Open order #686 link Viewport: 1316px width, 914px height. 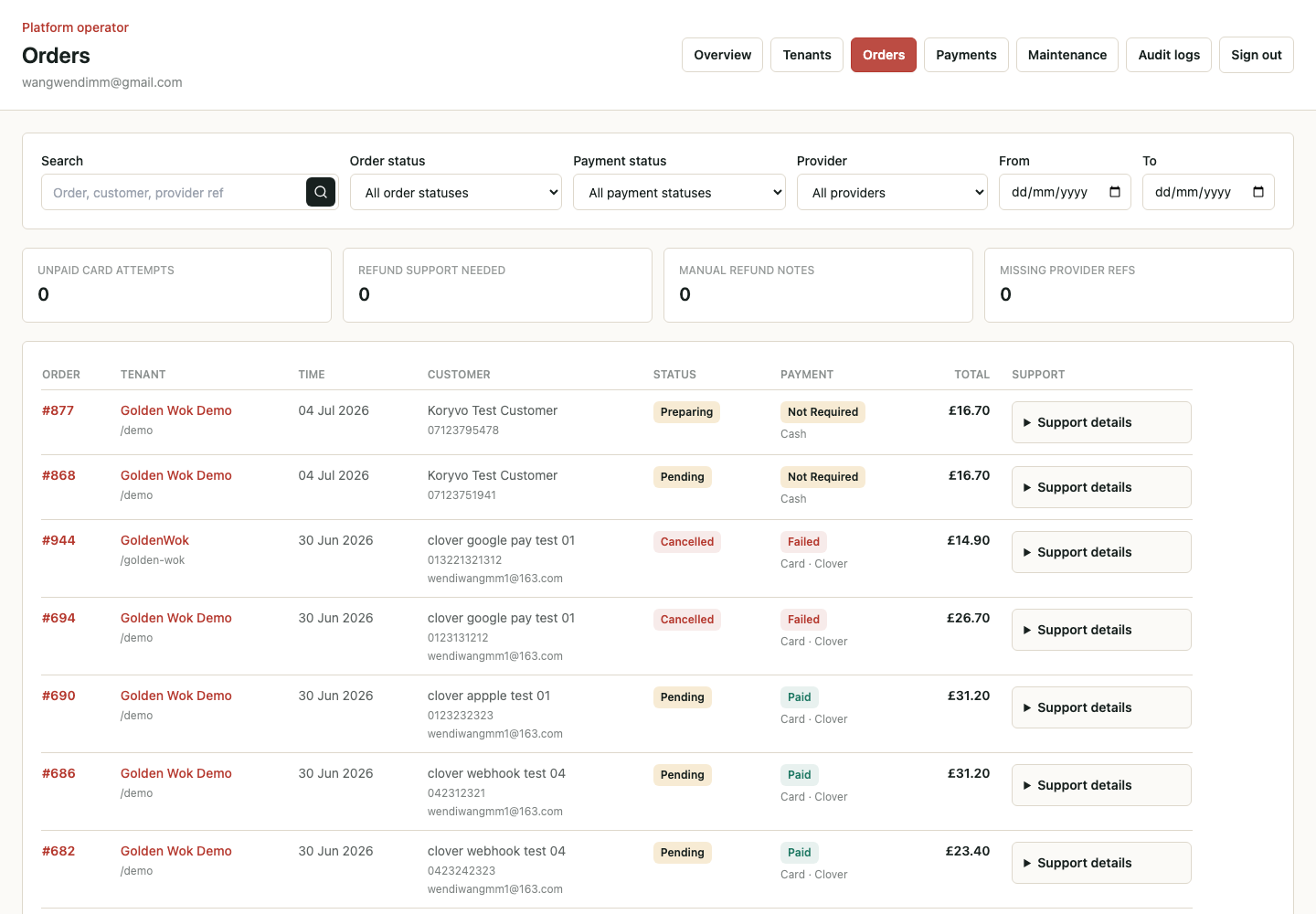click(58, 773)
